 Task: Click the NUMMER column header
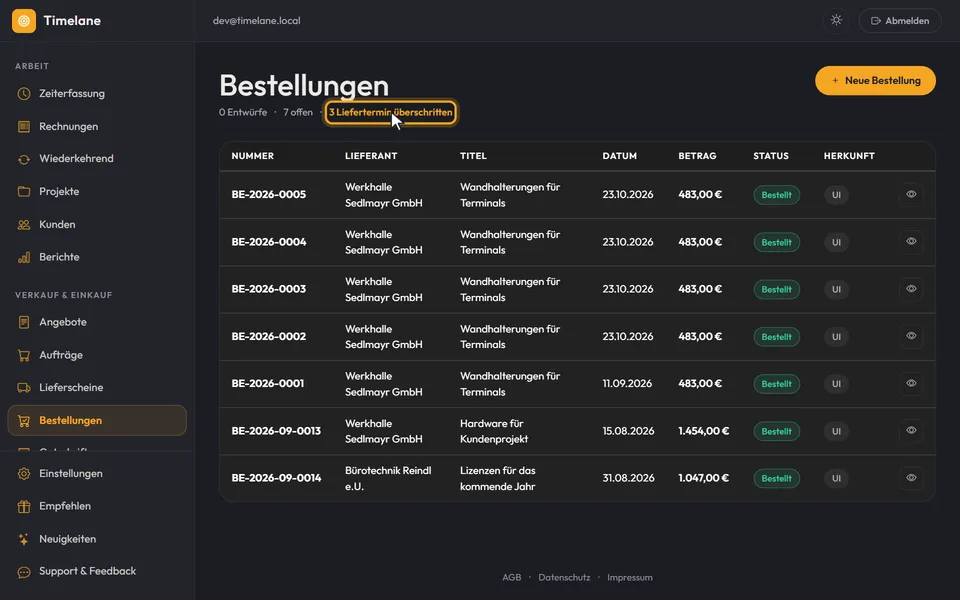(x=252, y=156)
